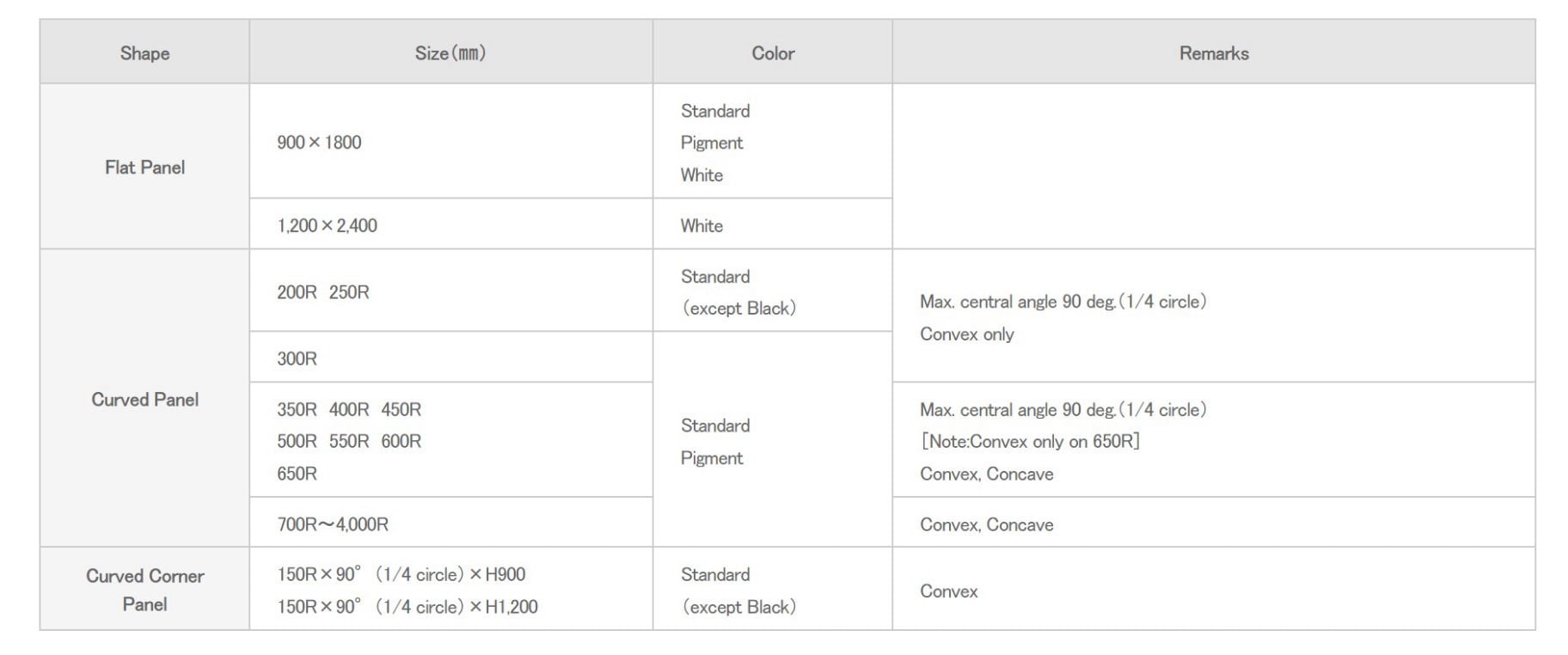Select the Remarks column header
1568x655 pixels.
click(1213, 53)
